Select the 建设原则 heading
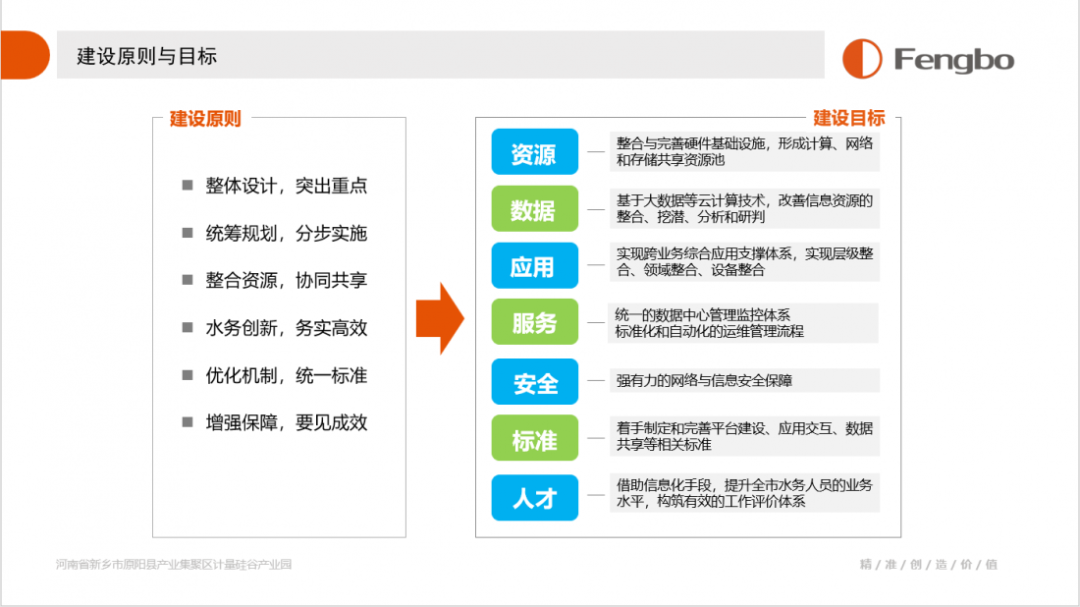 tap(205, 119)
